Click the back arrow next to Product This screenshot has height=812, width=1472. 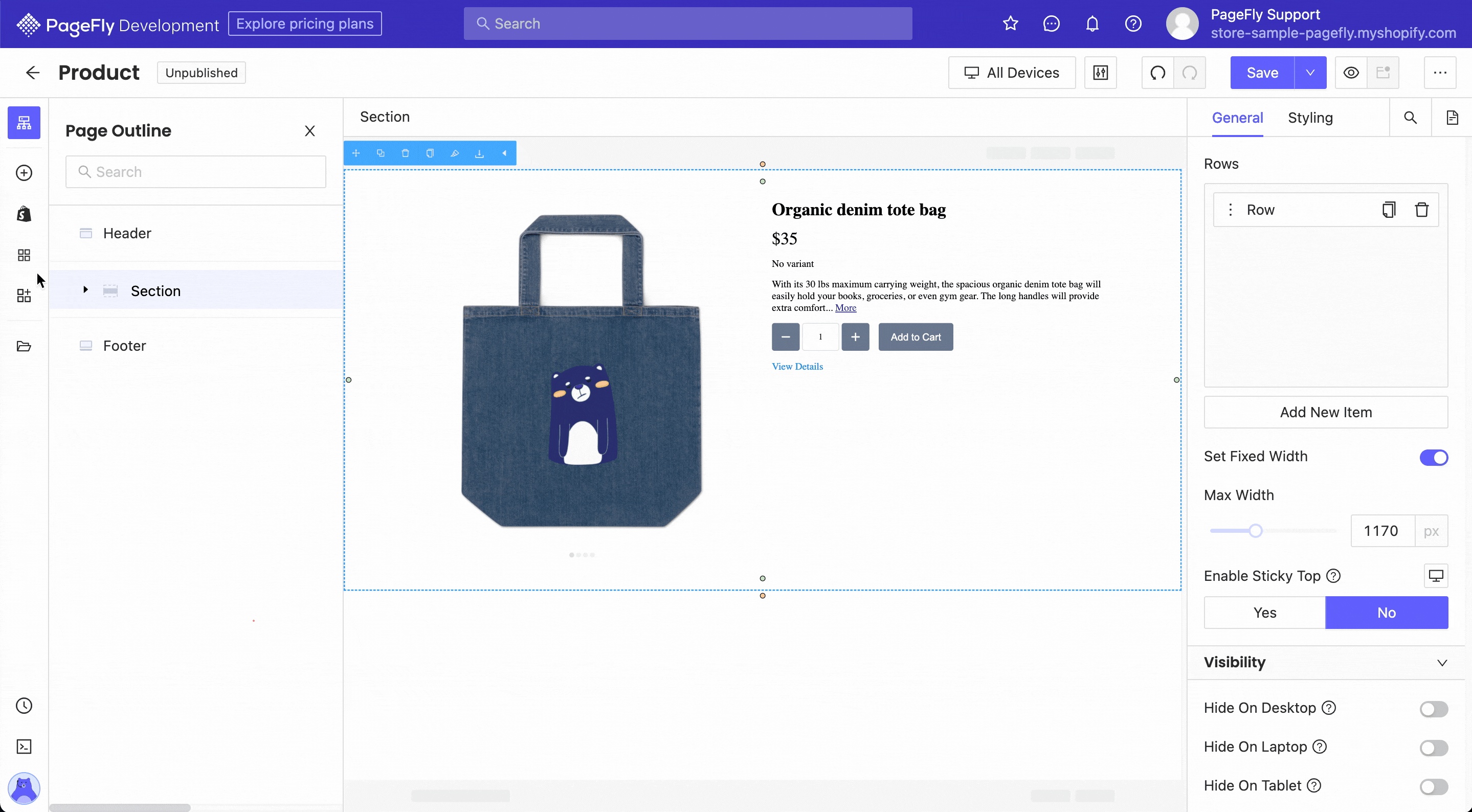tap(33, 73)
